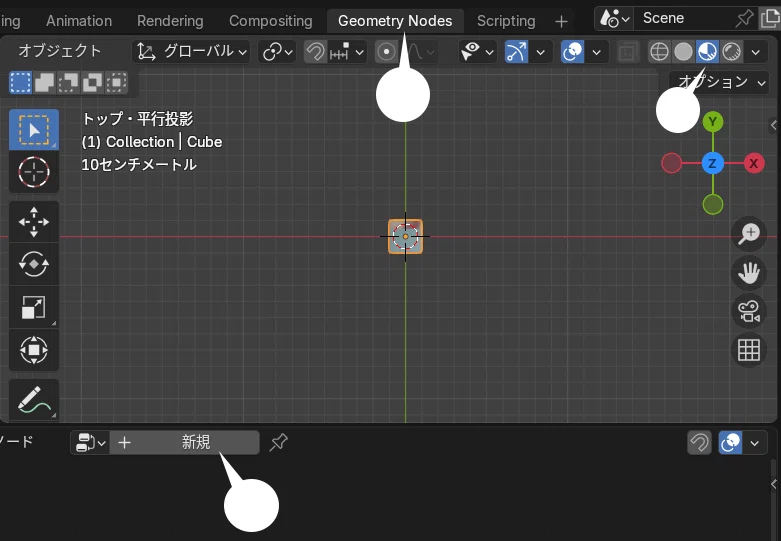Select the Cursor tool
The width and height of the screenshot is (781, 541).
click(34, 172)
